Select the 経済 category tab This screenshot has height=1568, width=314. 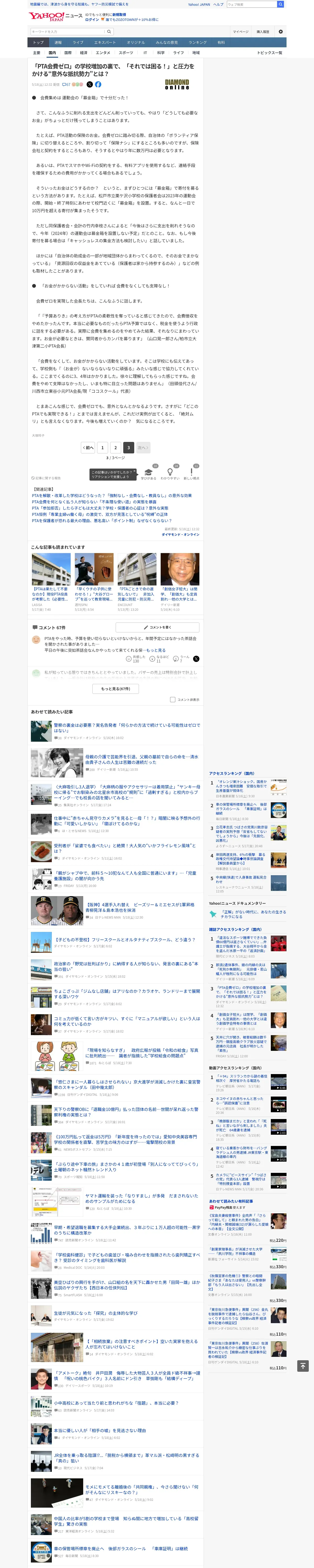(83, 53)
